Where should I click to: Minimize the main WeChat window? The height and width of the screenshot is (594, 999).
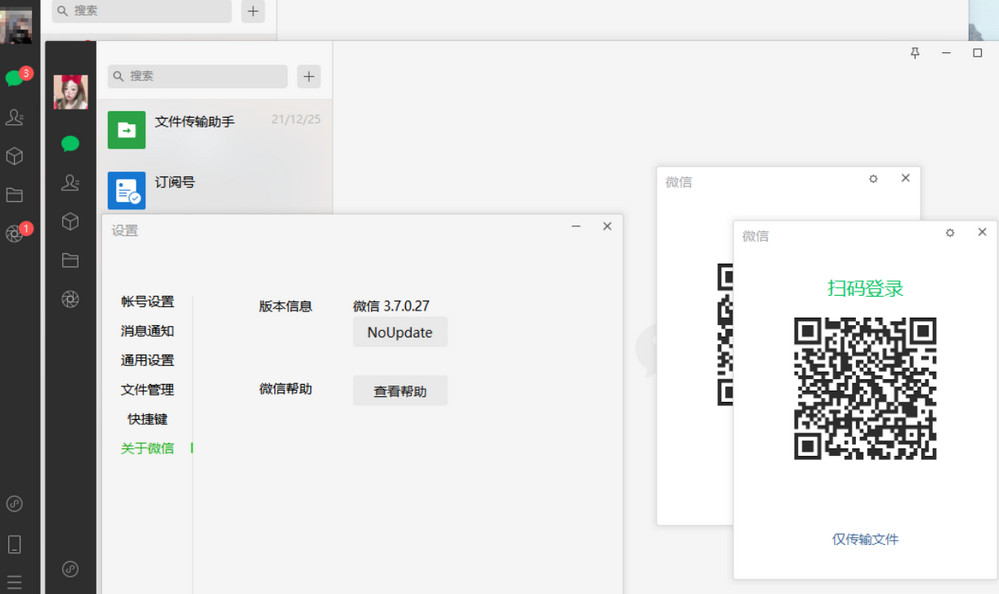[x=946, y=53]
